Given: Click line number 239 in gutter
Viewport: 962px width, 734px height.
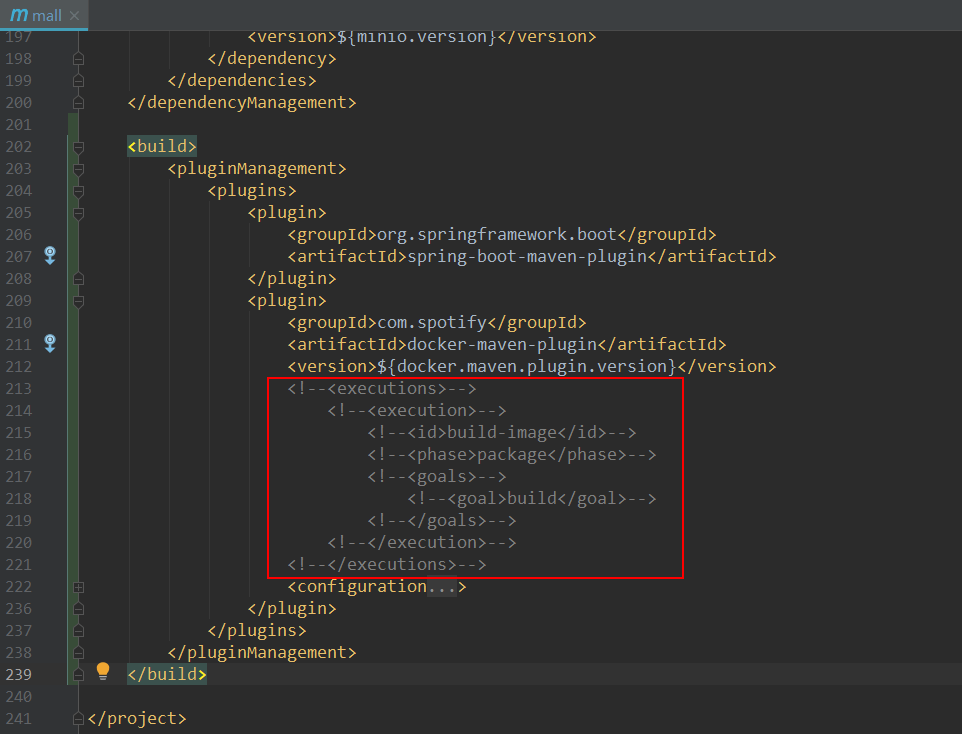Looking at the screenshot, I should (18, 675).
